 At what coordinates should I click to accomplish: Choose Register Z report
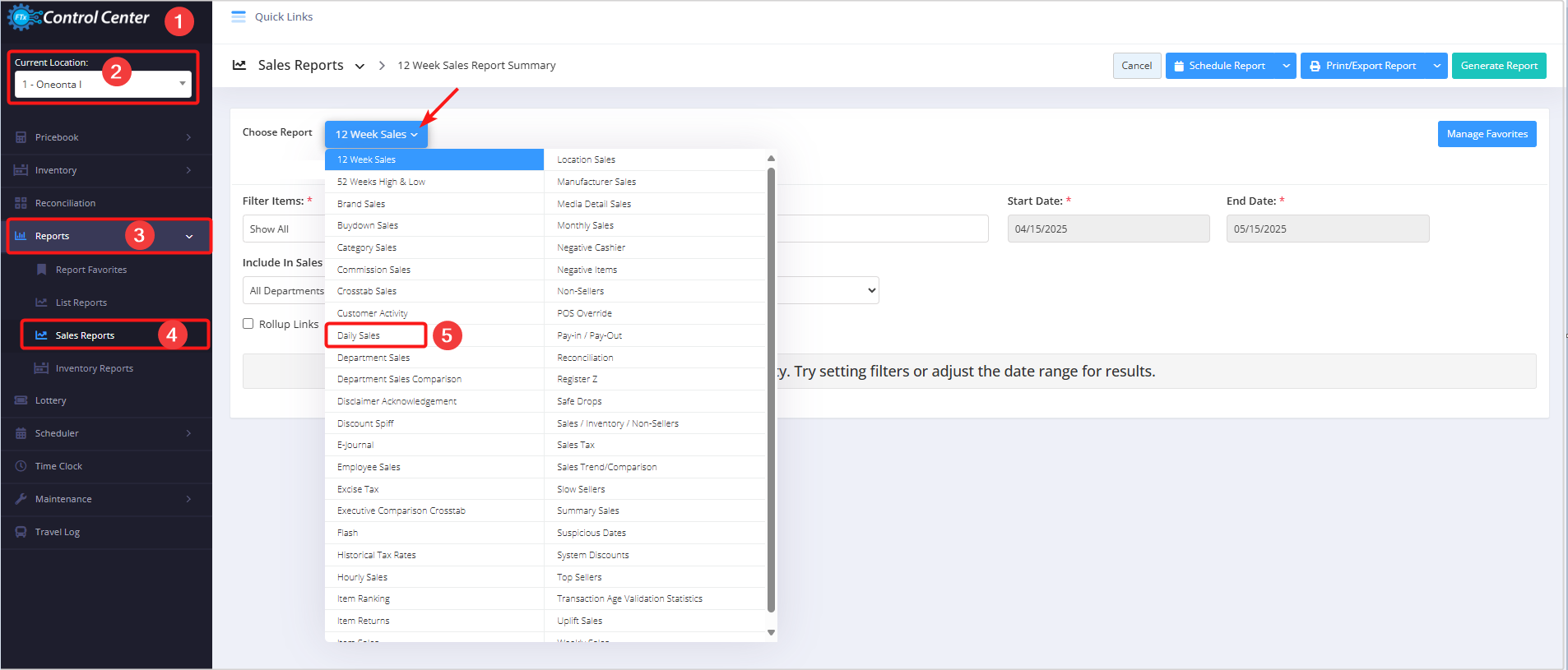click(655, 379)
